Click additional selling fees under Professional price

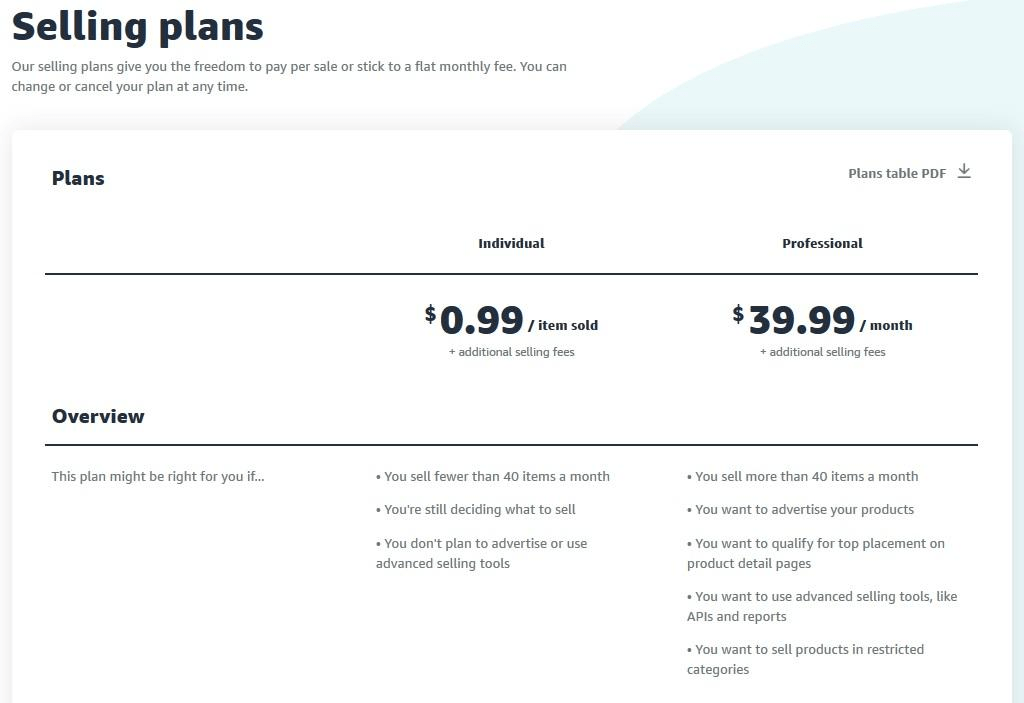[x=822, y=352]
